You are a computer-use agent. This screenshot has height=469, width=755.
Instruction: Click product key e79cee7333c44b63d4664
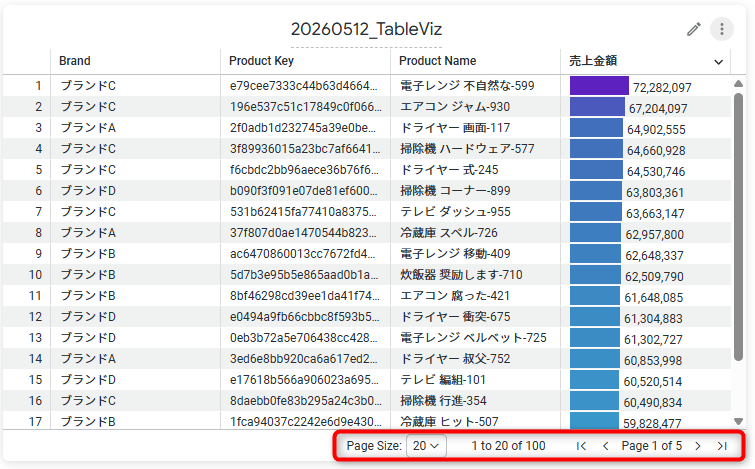[303, 86]
